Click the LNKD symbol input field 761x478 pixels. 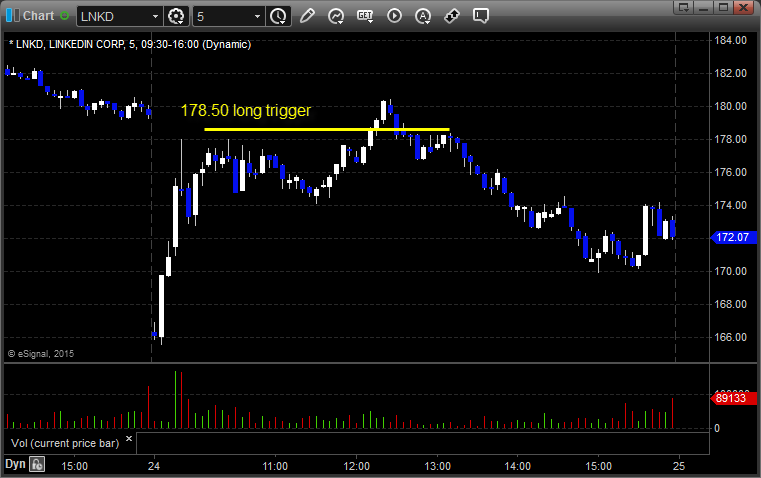(x=114, y=16)
